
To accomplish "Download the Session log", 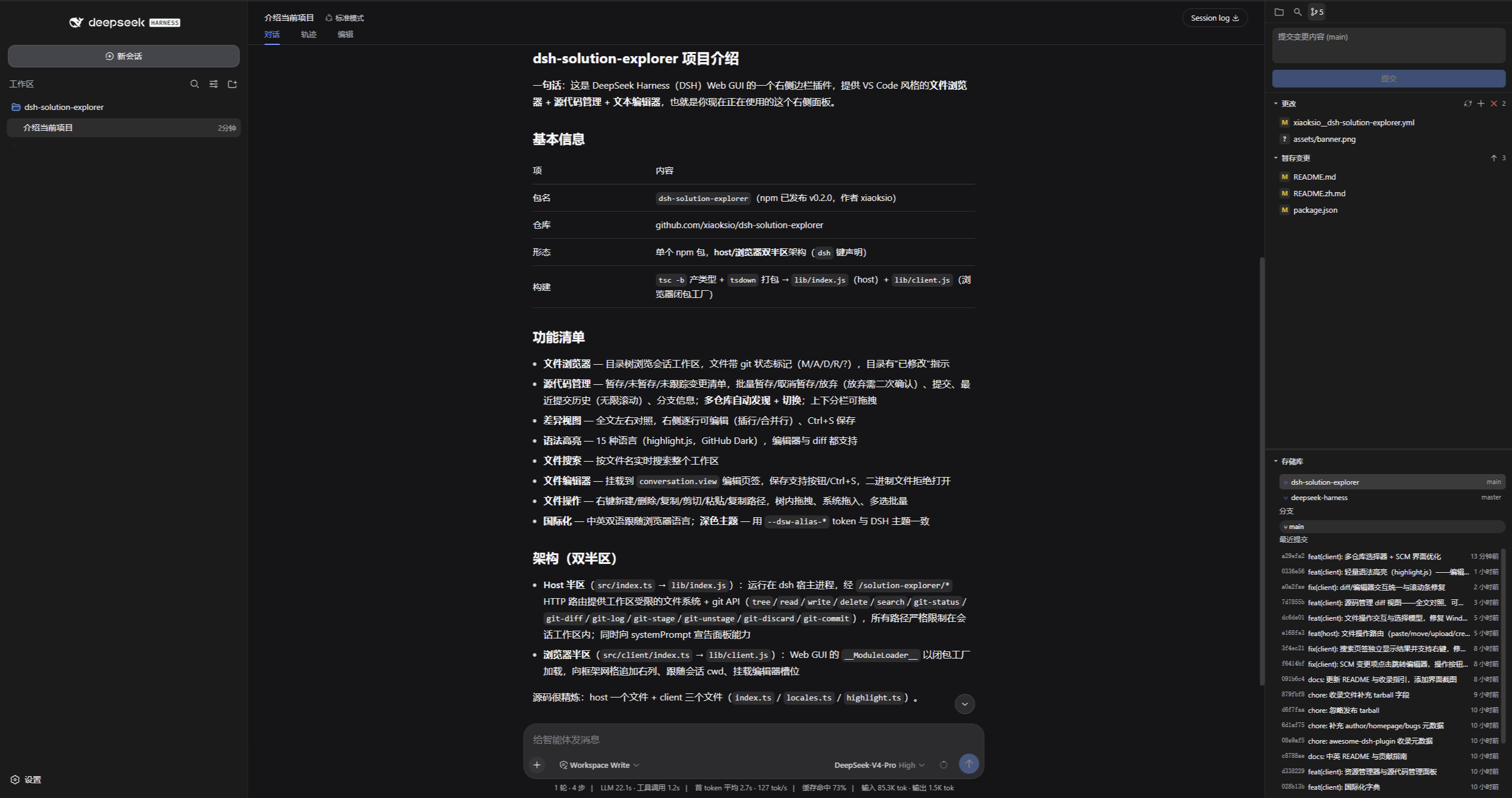I will 1215,18.
